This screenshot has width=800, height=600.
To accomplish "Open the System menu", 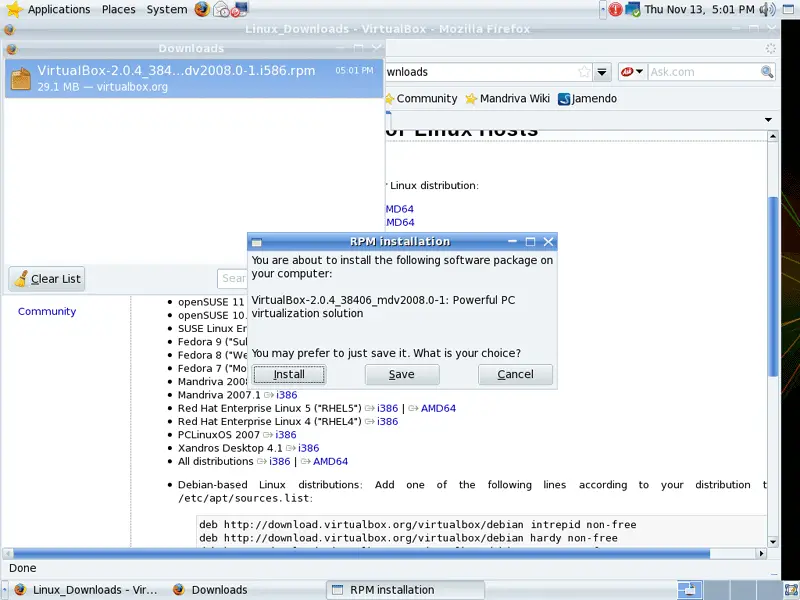I will click(x=167, y=9).
